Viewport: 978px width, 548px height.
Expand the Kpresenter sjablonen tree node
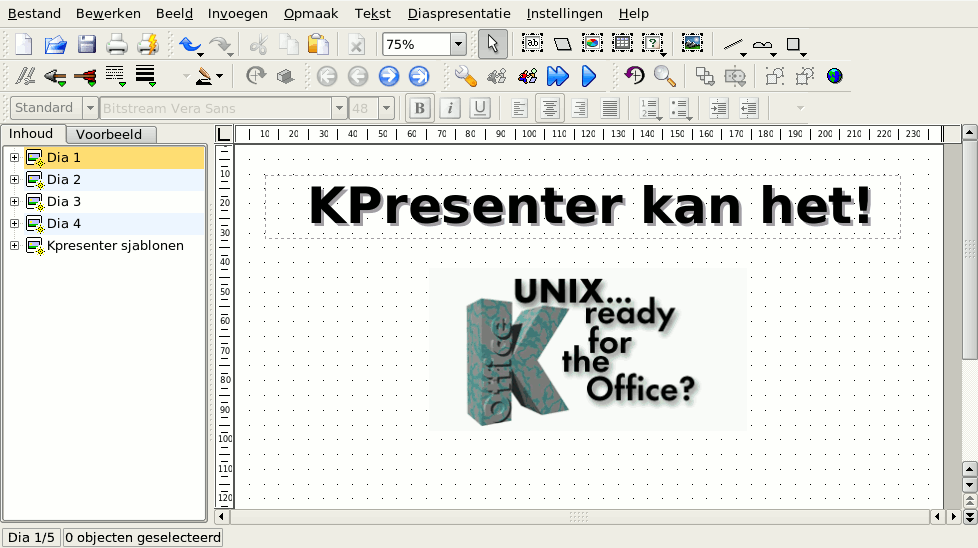(14, 246)
